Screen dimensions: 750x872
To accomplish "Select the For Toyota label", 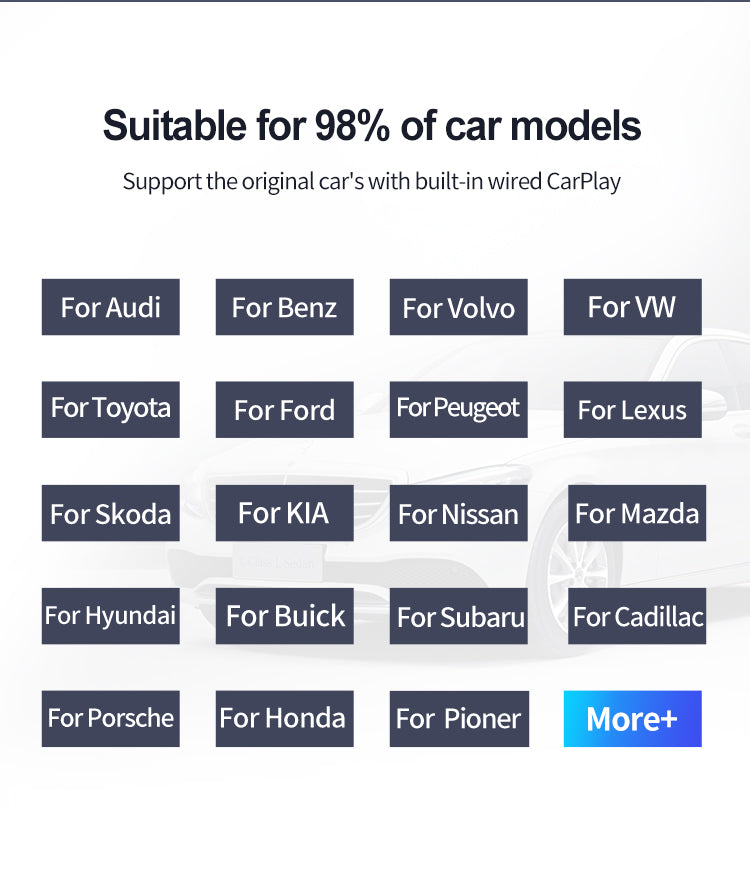I will point(110,409).
